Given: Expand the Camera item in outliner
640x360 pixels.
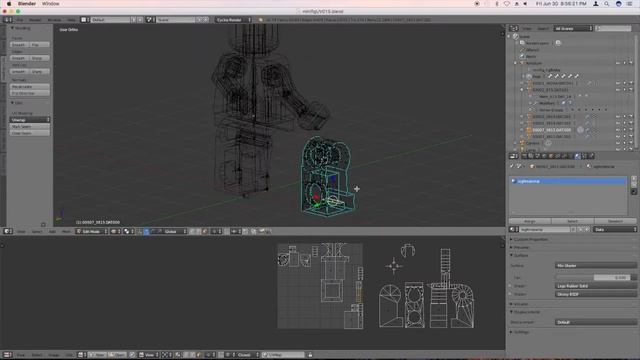Looking at the screenshot, I should tap(516, 143).
